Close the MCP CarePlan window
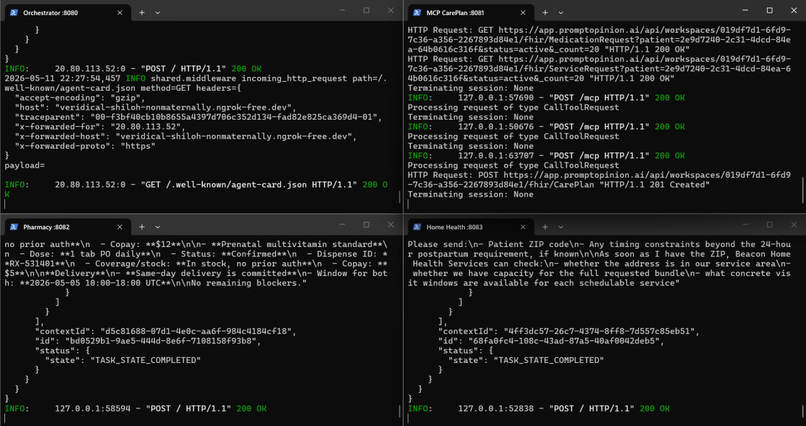806x426 pixels. coord(794,10)
